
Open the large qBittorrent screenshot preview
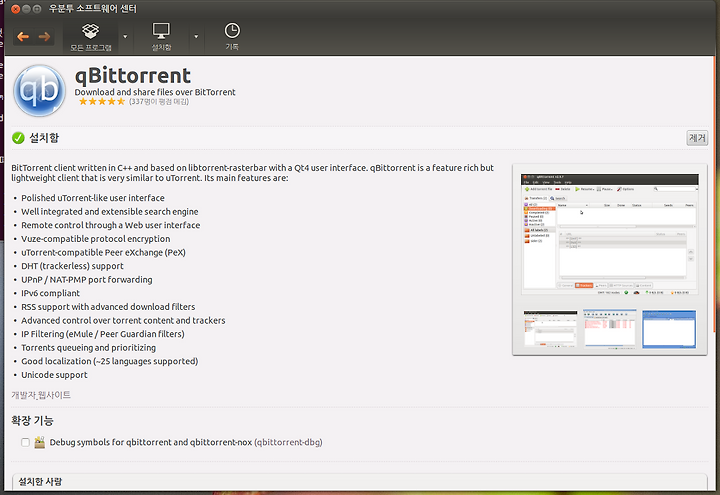(610, 234)
